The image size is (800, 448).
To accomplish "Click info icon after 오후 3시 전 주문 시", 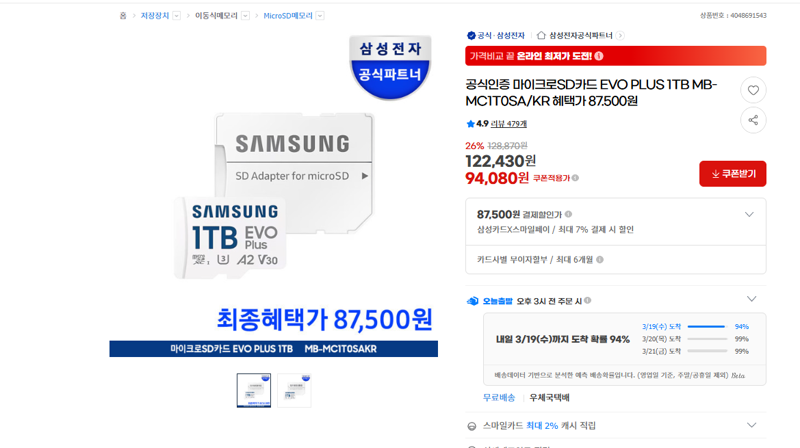I will coord(588,301).
